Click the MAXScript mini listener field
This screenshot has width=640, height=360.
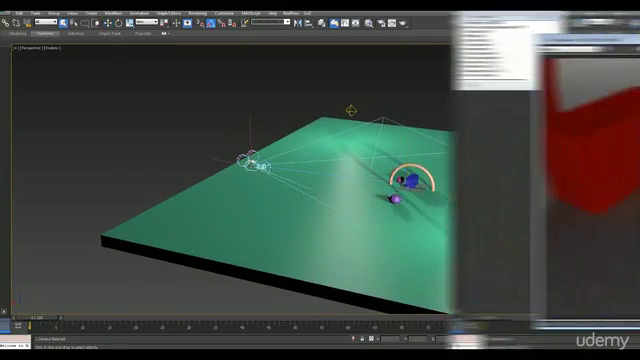(x=15, y=345)
